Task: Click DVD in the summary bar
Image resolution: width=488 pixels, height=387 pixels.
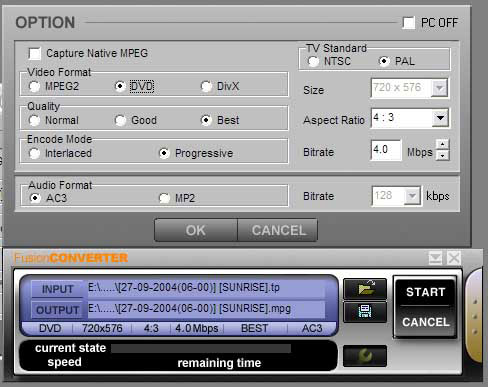Action: (x=50, y=328)
